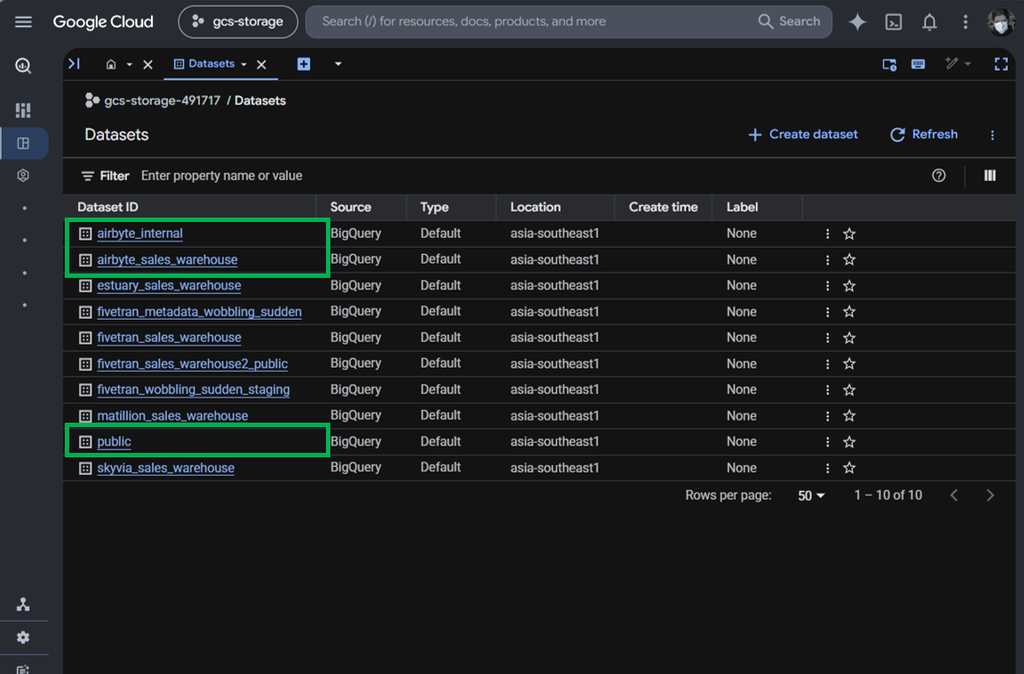Star the fivetran_sales_warehouse dataset
The height and width of the screenshot is (674, 1024).
849,338
